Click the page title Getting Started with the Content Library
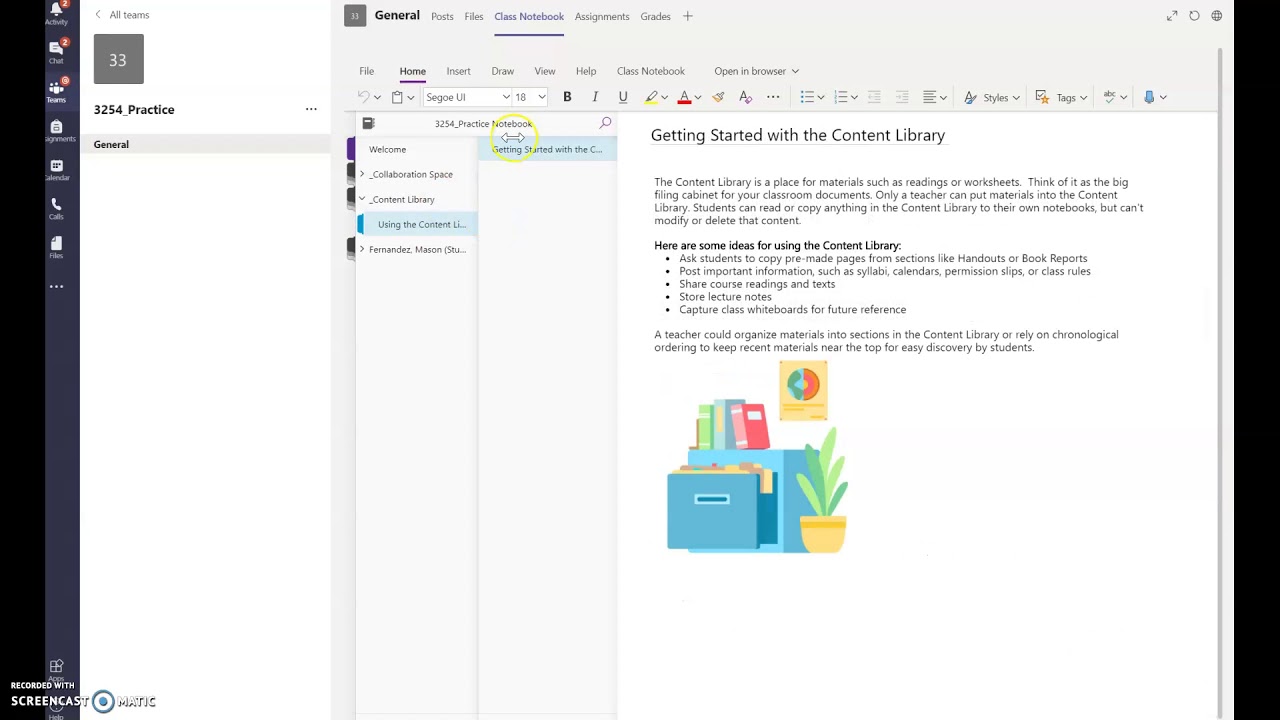 (797, 135)
